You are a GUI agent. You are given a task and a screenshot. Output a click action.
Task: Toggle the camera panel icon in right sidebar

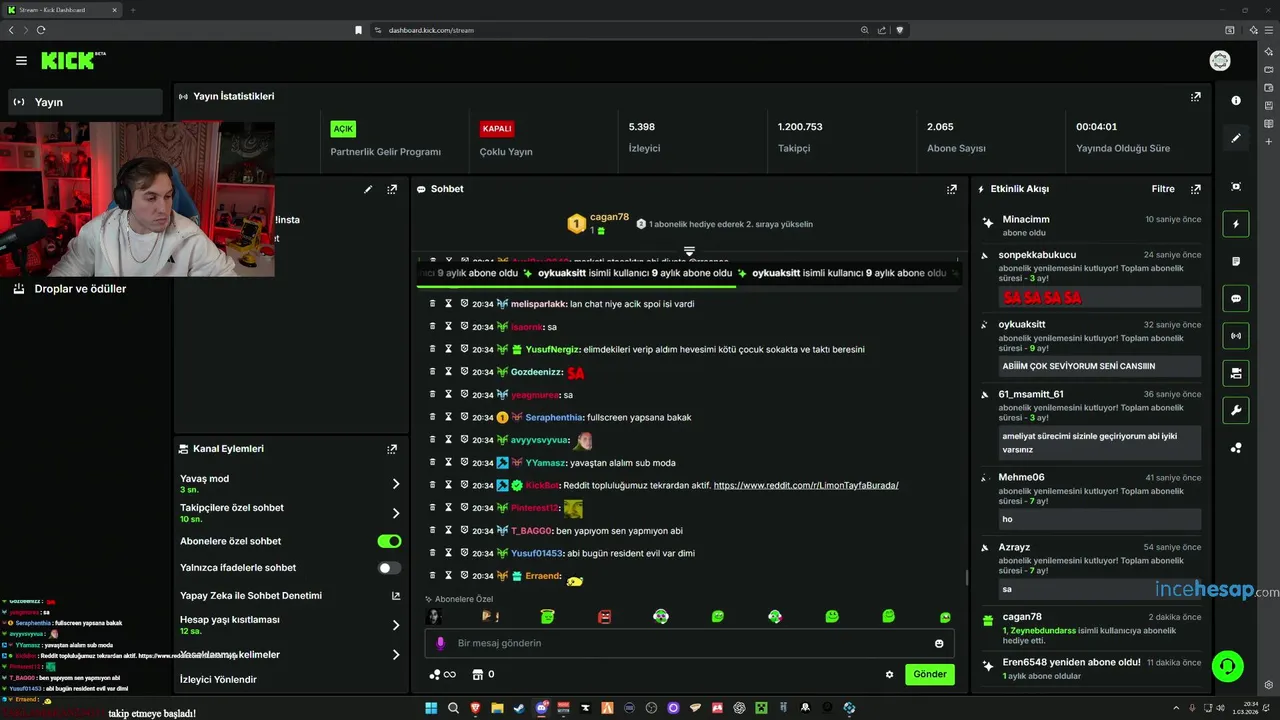pyautogui.click(x=1236, y=373)
